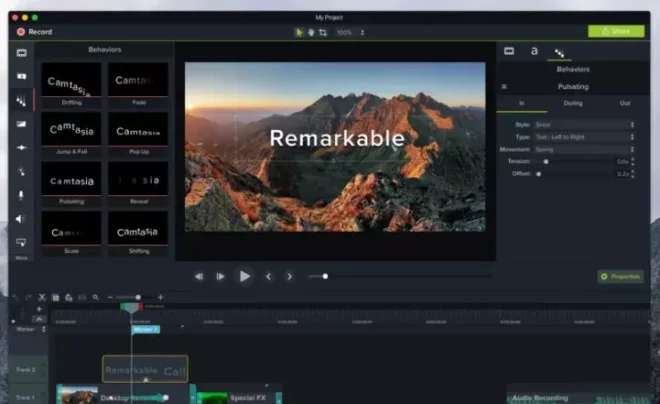The width and height of the screenshot is (660, 404).
Task: Select the Out tab
Action: pos(625,103)
